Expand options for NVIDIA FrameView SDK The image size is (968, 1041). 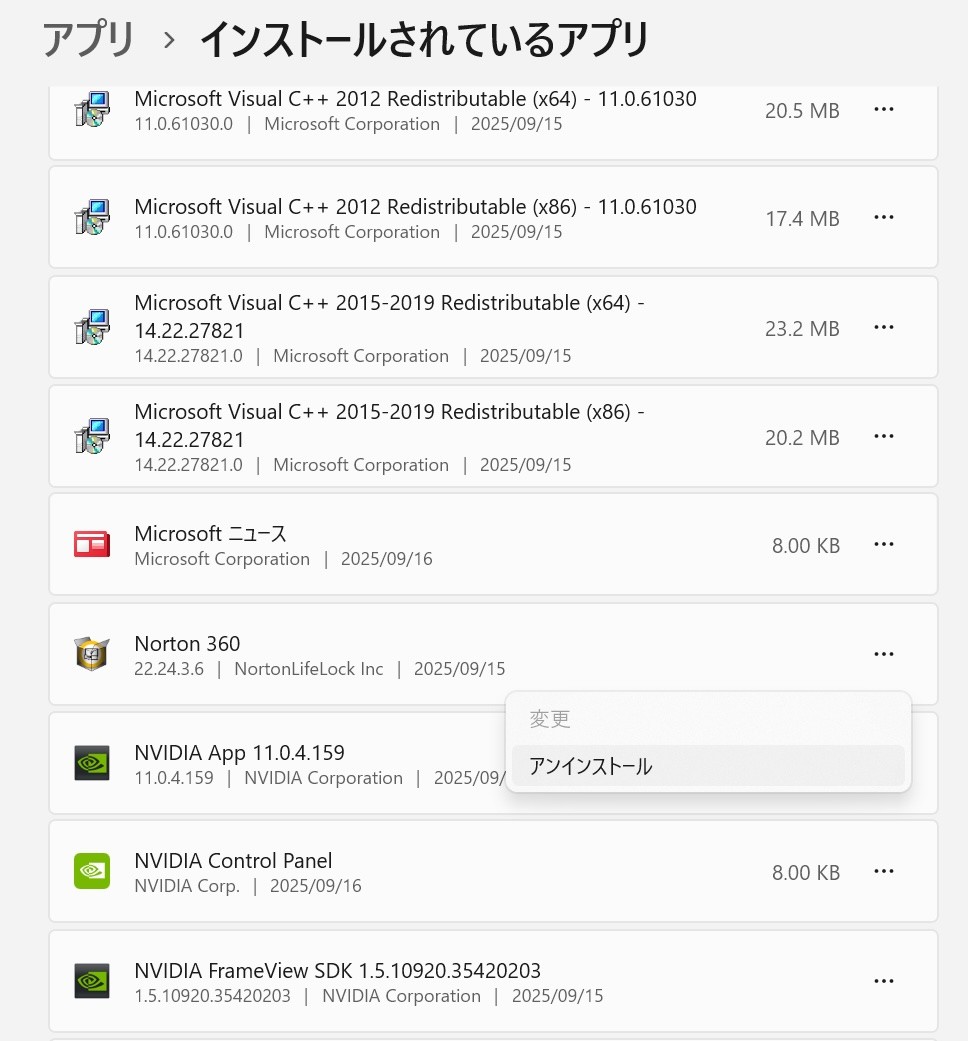(x=883, y=981)
